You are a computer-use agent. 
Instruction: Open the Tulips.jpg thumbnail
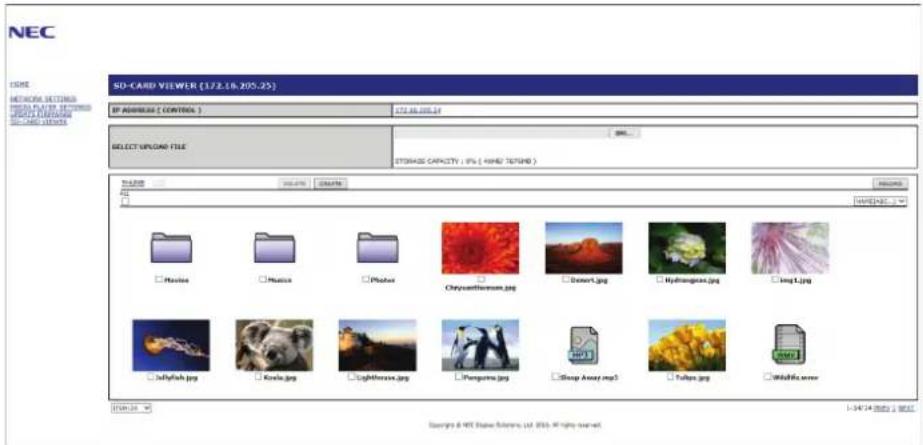pyautogui.click(x=687, y=345)
